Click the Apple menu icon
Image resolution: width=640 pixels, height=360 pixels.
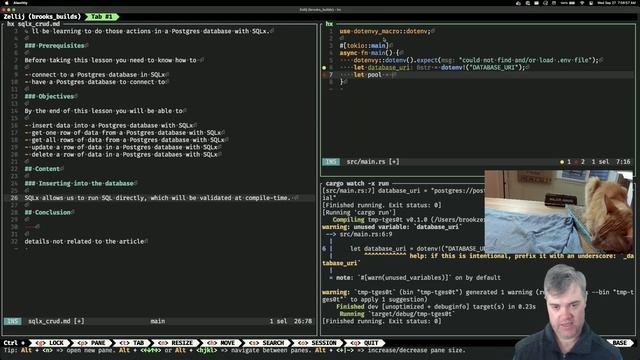(x=6, y=3)
